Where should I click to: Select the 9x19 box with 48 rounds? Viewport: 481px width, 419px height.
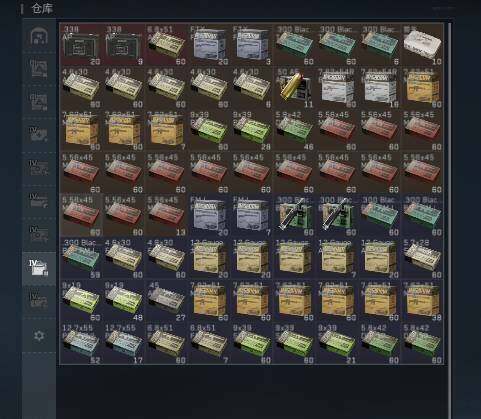tap(124, 301)
